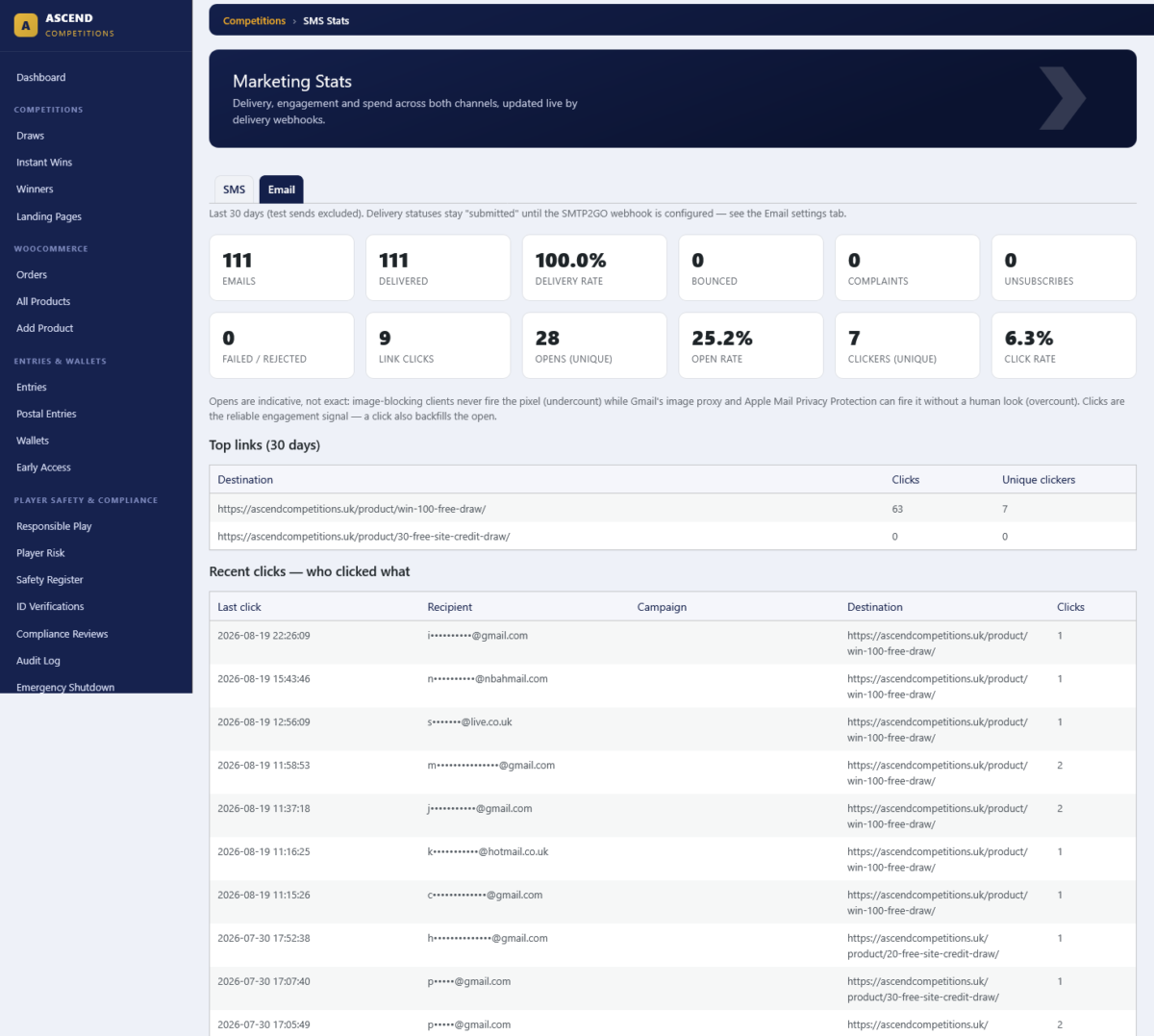Open WooCommerce Orders
The height and width of the screenshot is (1036, 1154).
[x=32, y=275]
